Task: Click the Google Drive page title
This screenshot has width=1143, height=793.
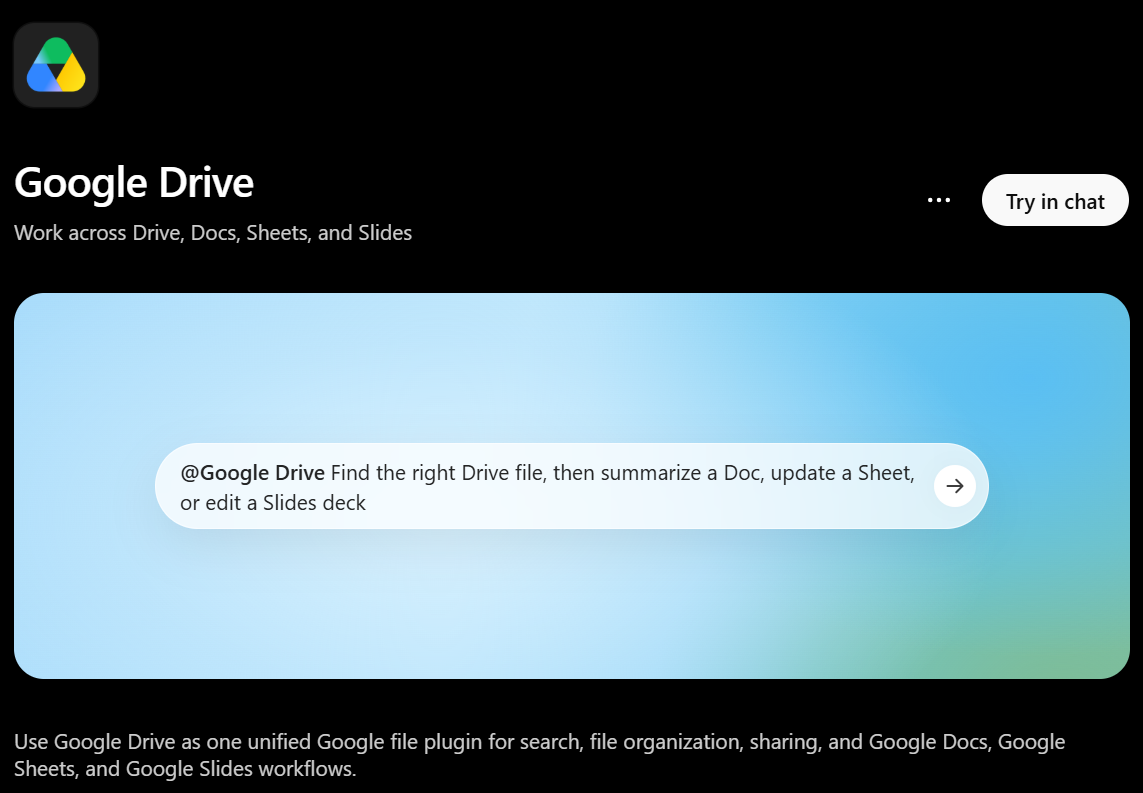Action: pos(134,183)
